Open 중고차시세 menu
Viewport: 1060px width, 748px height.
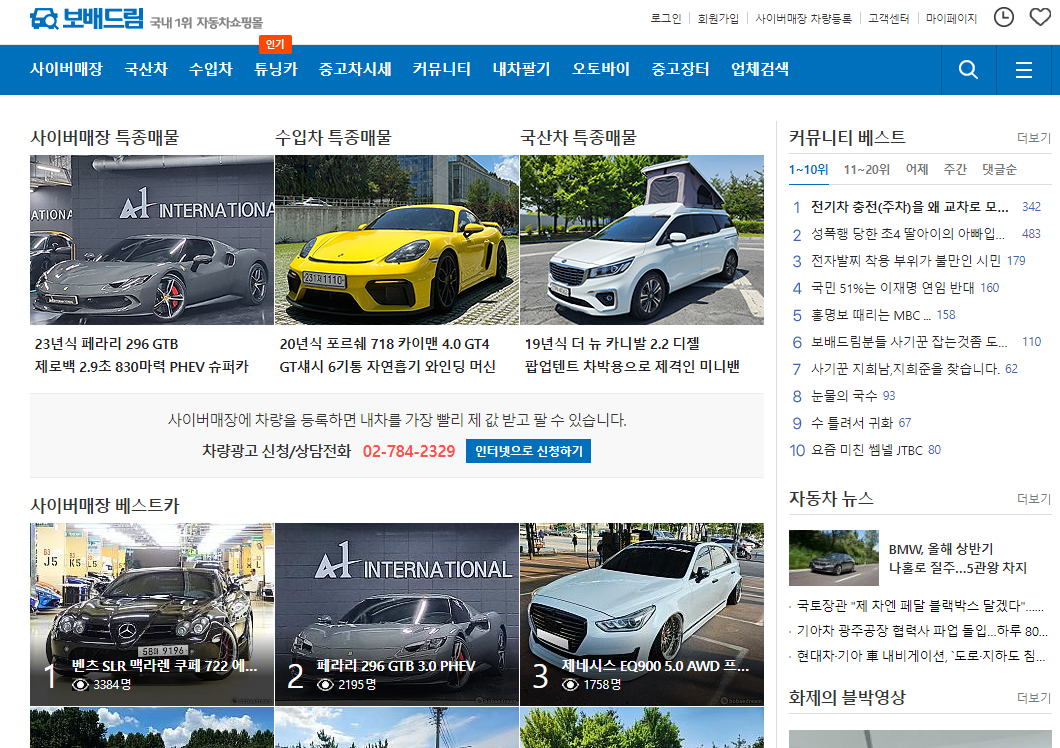pyautogui.click(x=355, y=69)
